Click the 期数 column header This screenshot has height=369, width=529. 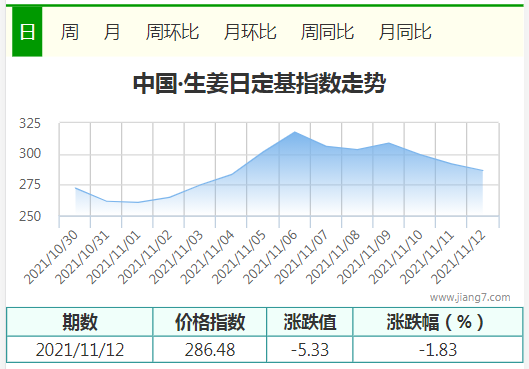pos(80,322)
